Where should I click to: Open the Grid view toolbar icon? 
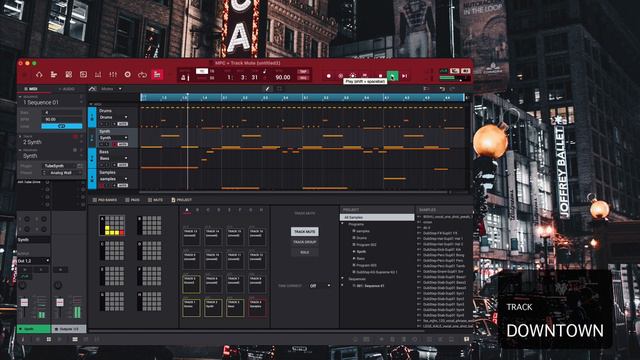click(x=69, y=75)
